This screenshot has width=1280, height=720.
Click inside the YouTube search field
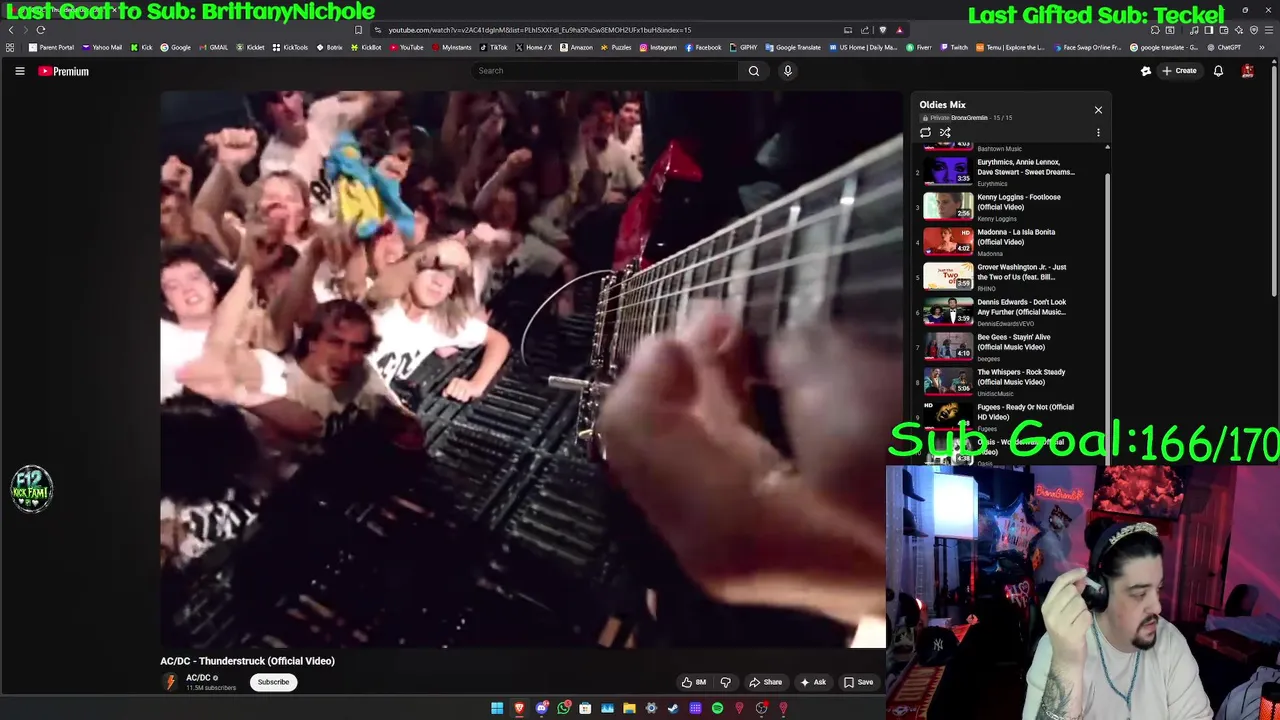pyautogui.click(x=605, y=71)
